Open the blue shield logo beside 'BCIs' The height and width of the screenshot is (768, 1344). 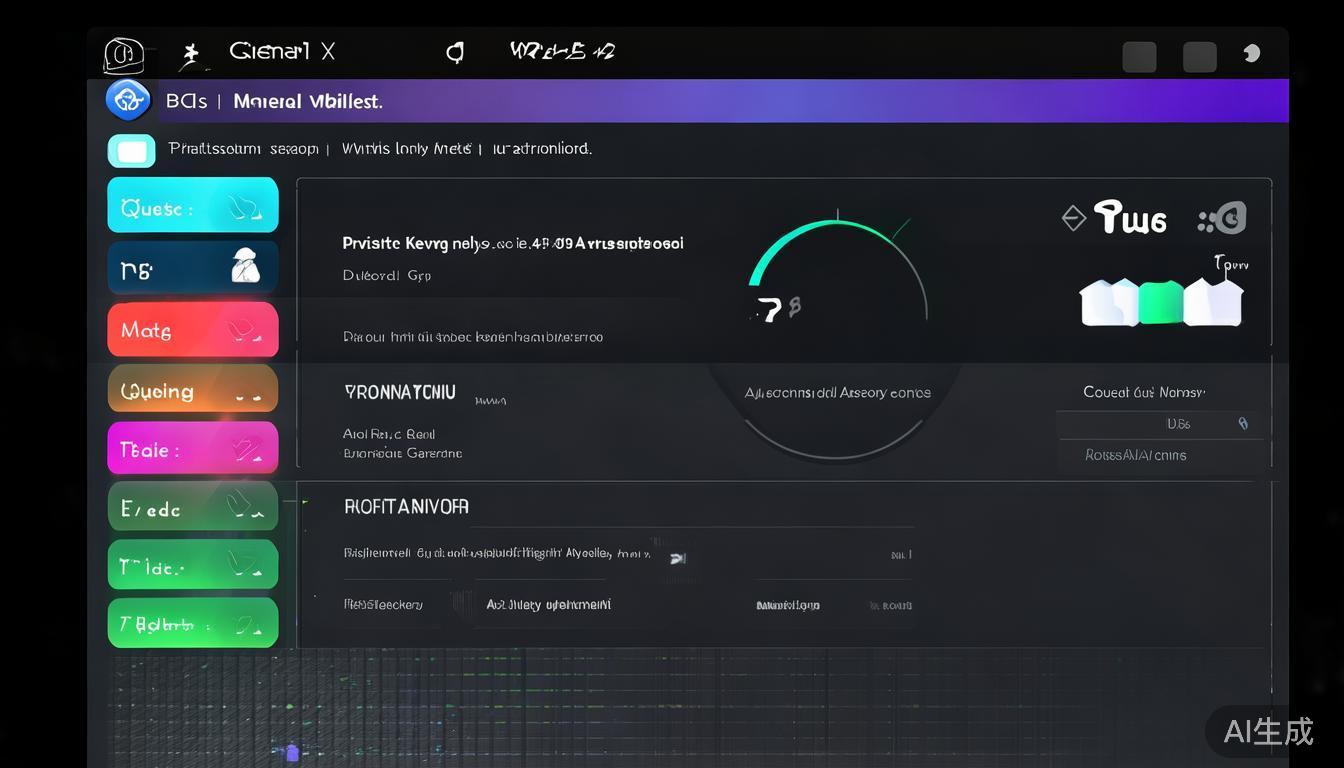[x=128, y=100]
